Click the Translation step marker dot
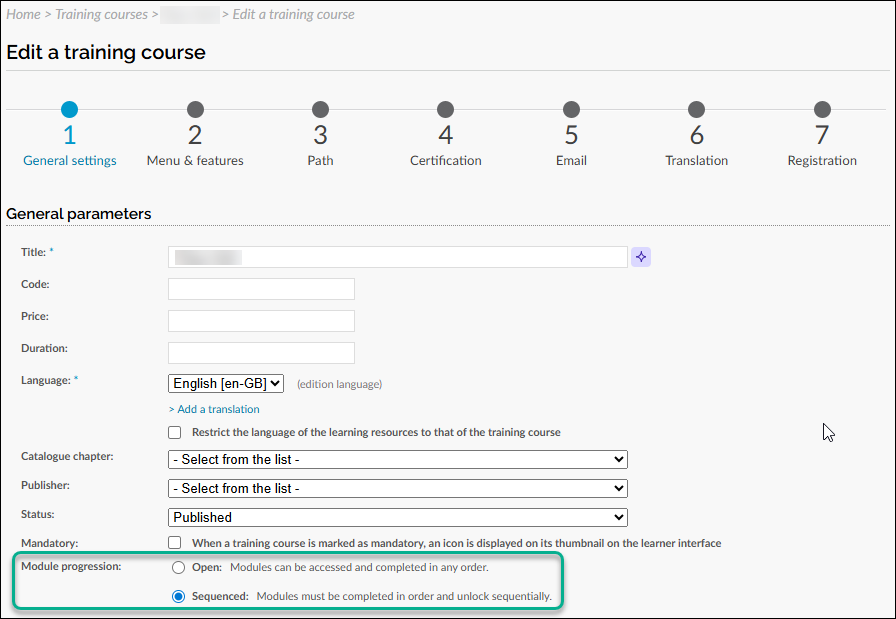 [696, 110]
